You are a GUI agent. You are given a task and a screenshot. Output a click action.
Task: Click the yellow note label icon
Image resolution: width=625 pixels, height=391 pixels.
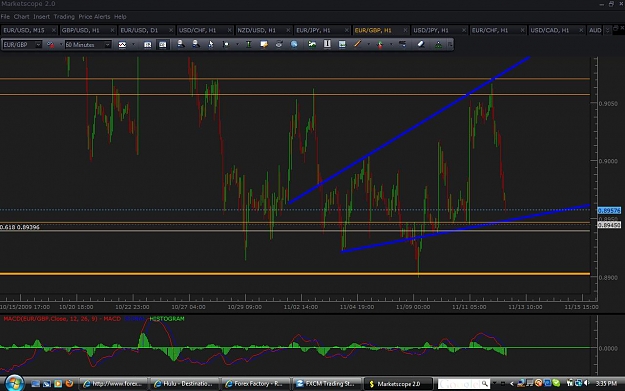pos(263,45)
